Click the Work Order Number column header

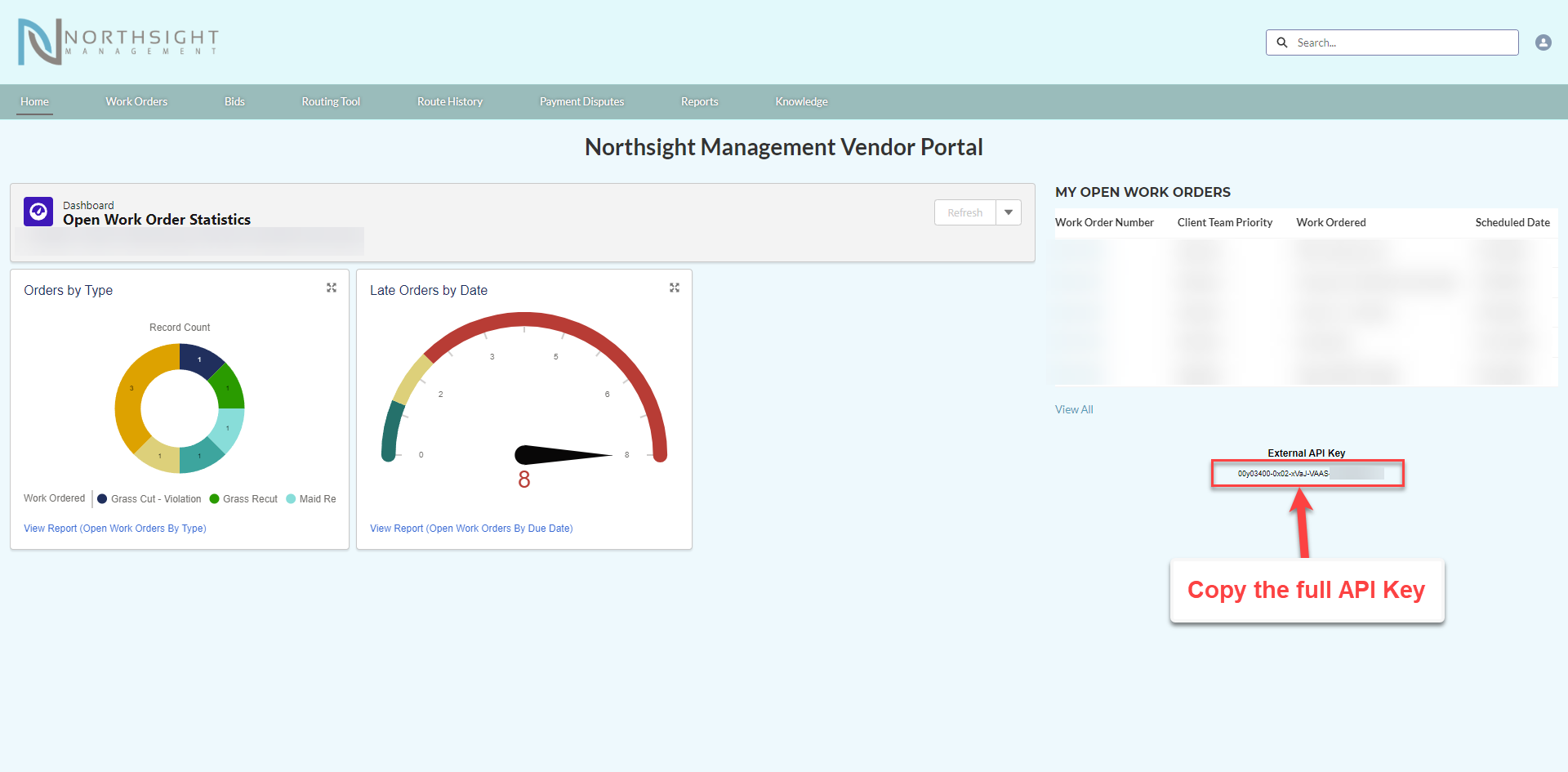point(1104,222)
